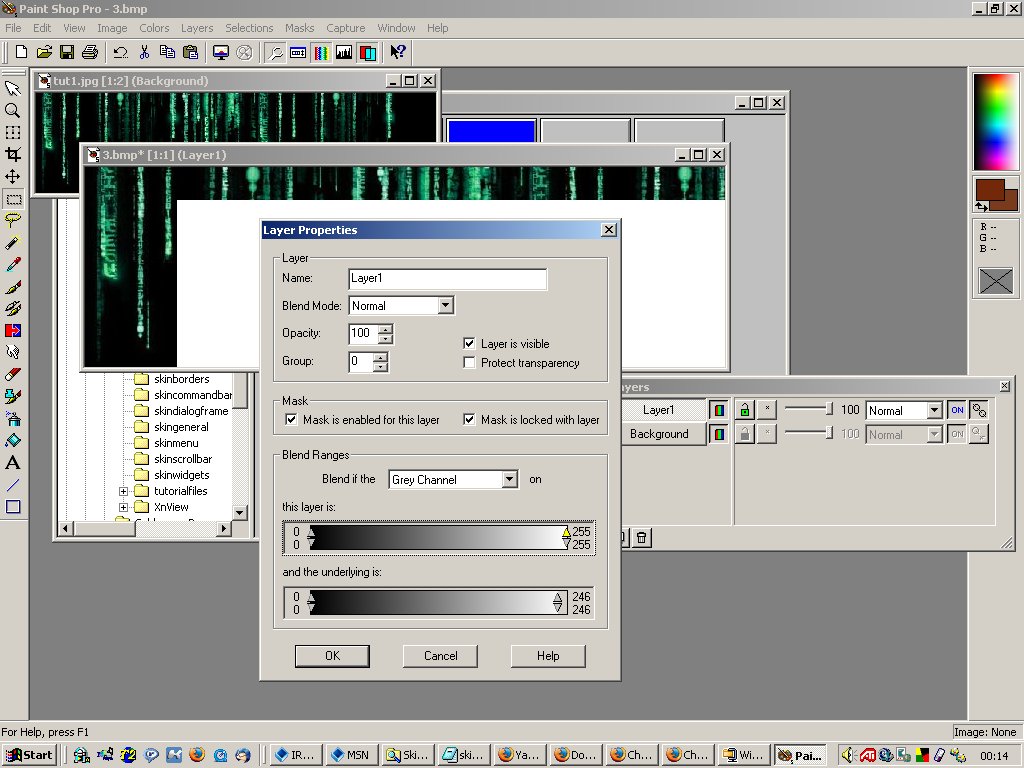Screen dimensions: 1024x768
Task: Open the Grey Channel blend dropdown
Action: click(509, 479)
